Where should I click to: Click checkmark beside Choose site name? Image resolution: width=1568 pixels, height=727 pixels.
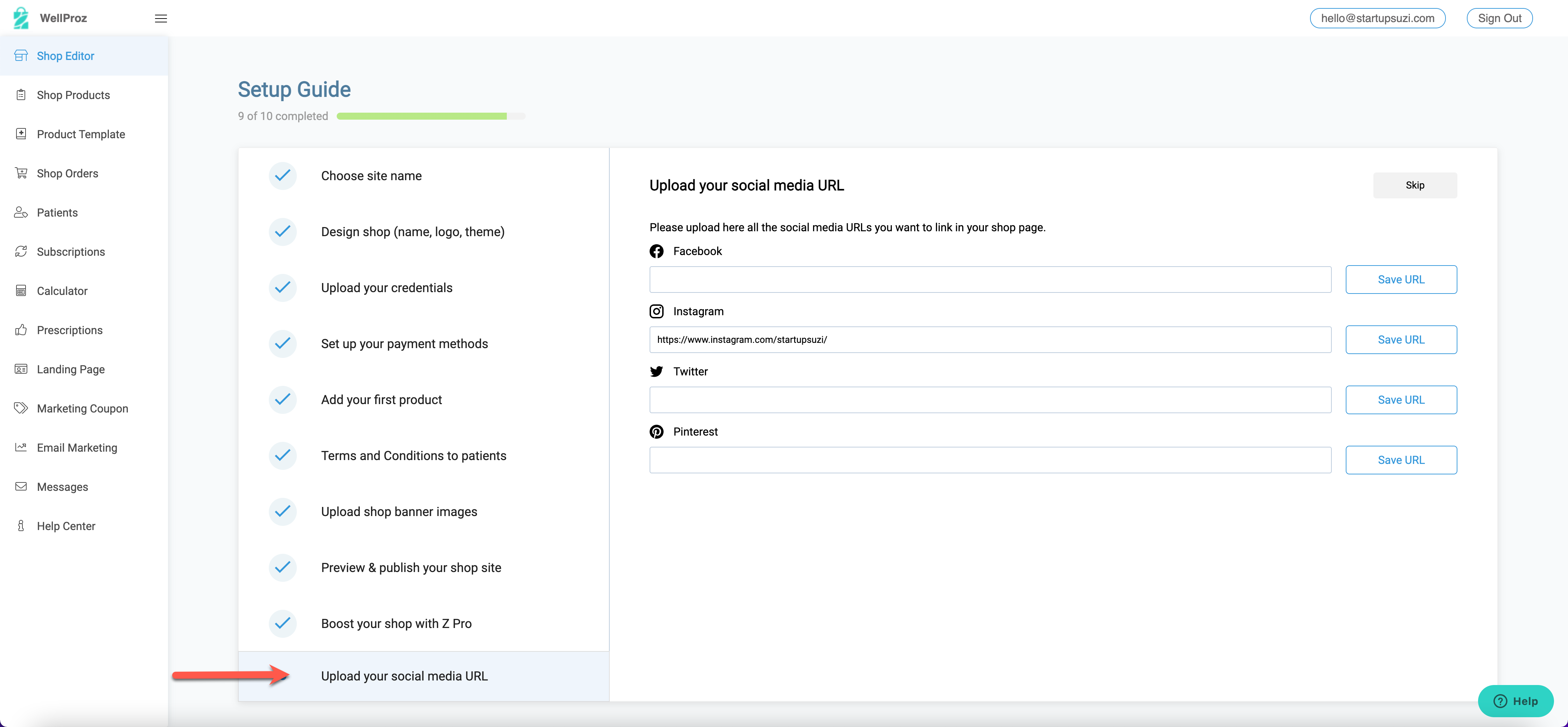[282, 176]
